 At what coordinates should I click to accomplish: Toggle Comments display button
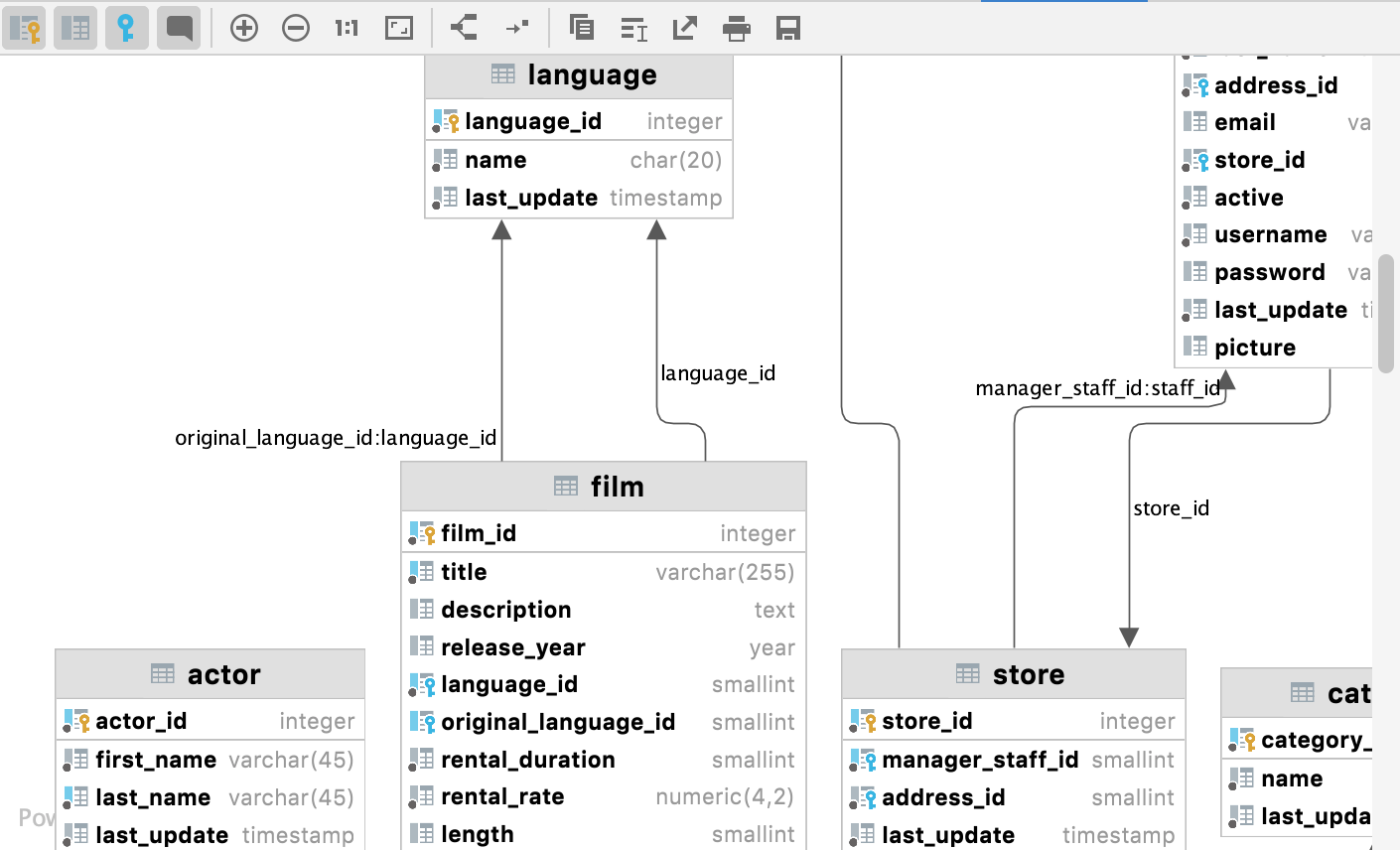pyautogui.click(x=179, y=28)
